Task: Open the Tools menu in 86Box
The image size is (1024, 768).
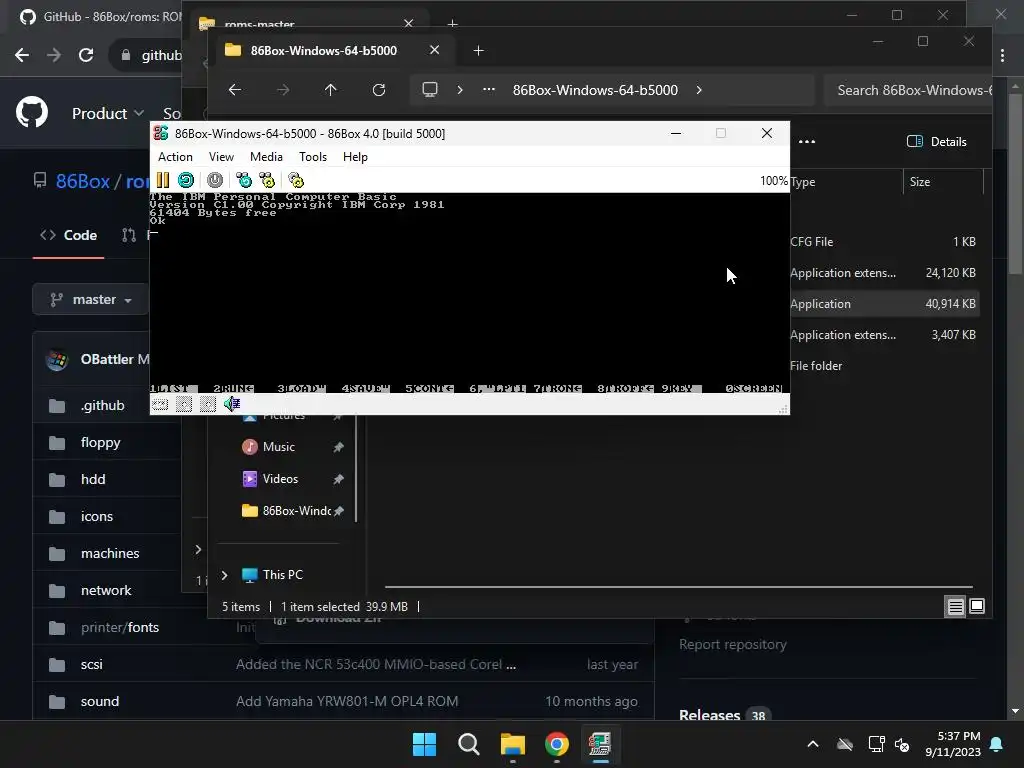Action: (313, 157)
